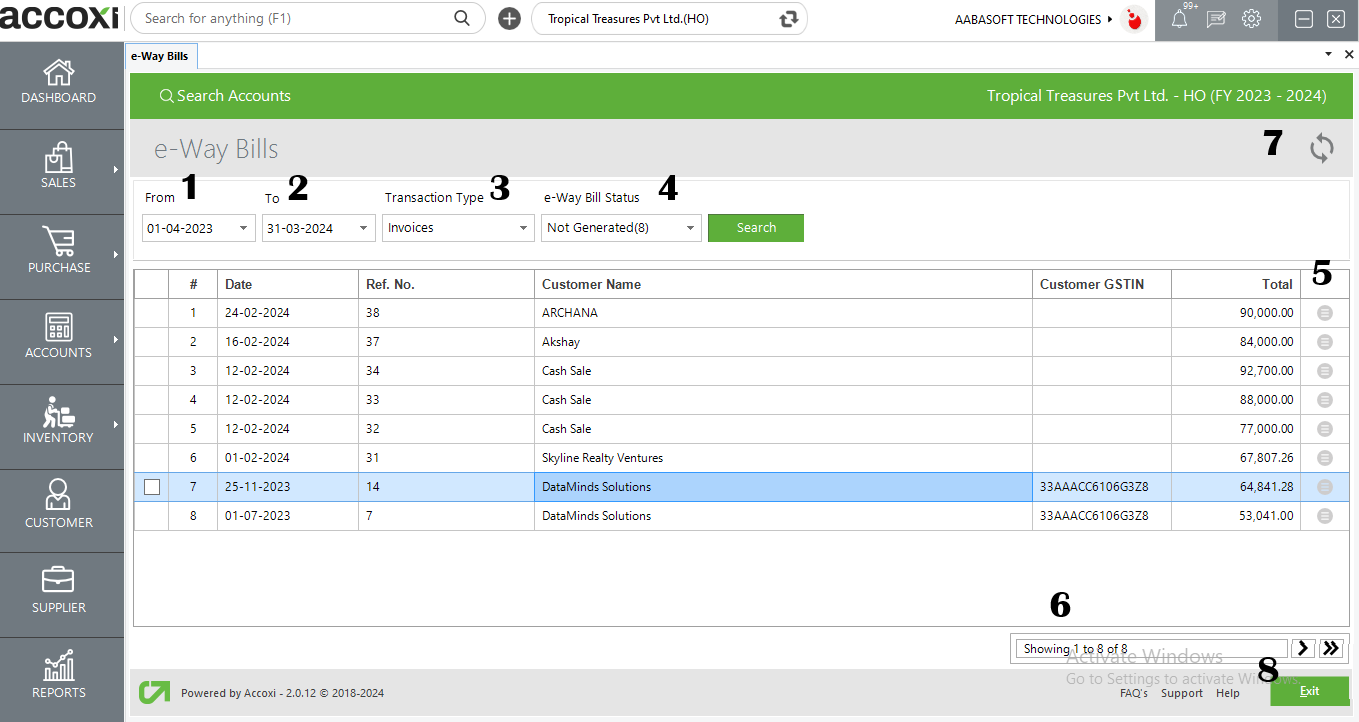Open the Transaction Type dropdown
Image resolution: width=1359 pixels, height=722 pixels.
click(523, 228)
